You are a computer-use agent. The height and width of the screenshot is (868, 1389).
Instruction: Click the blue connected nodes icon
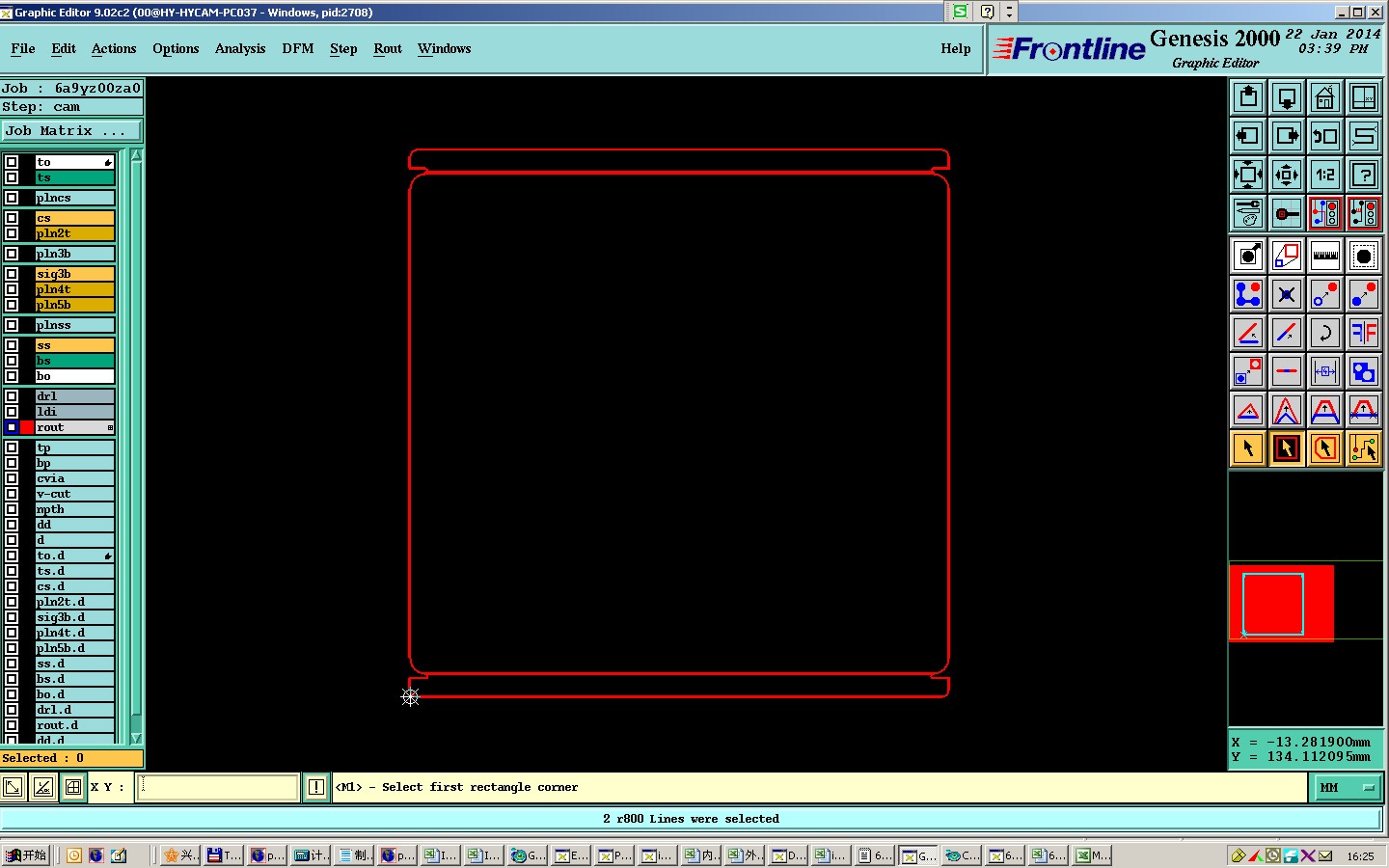click(x=1248, y=294)
